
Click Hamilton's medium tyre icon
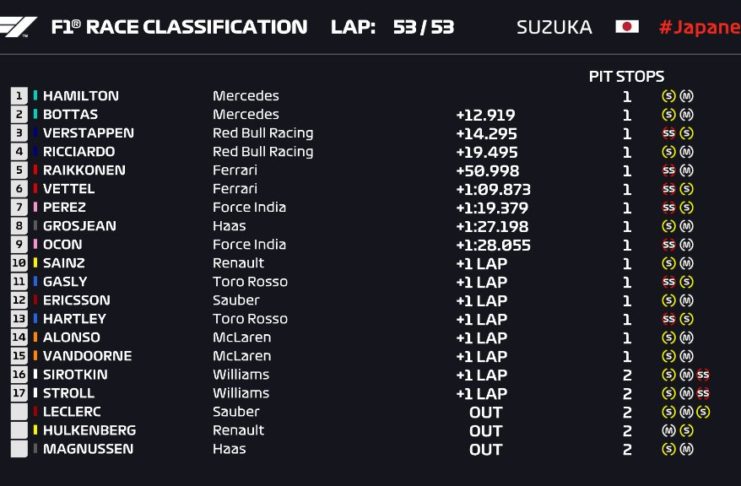pyautogui.click(x=686, y=96)
